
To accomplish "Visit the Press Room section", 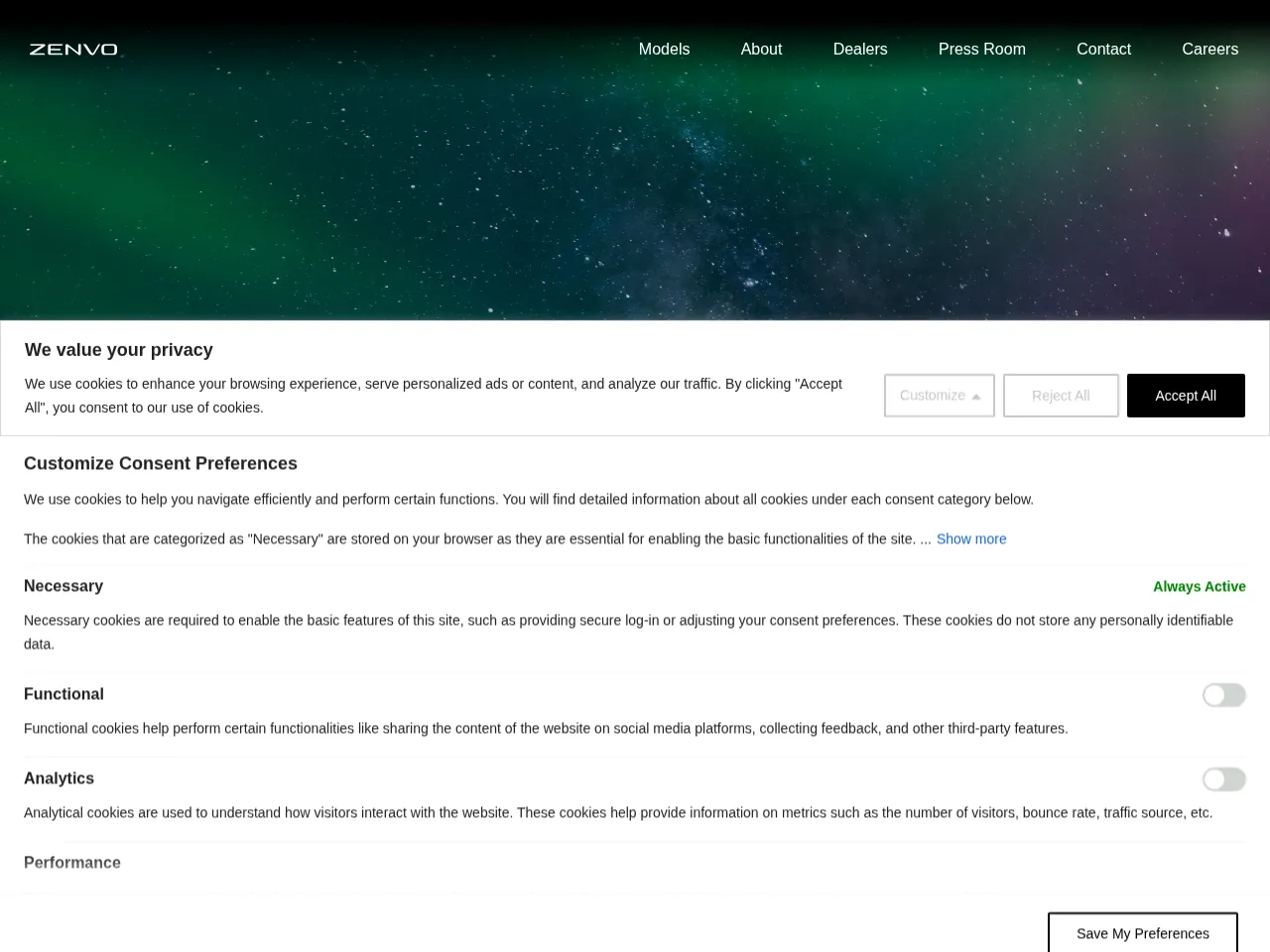I will point(981,49).
